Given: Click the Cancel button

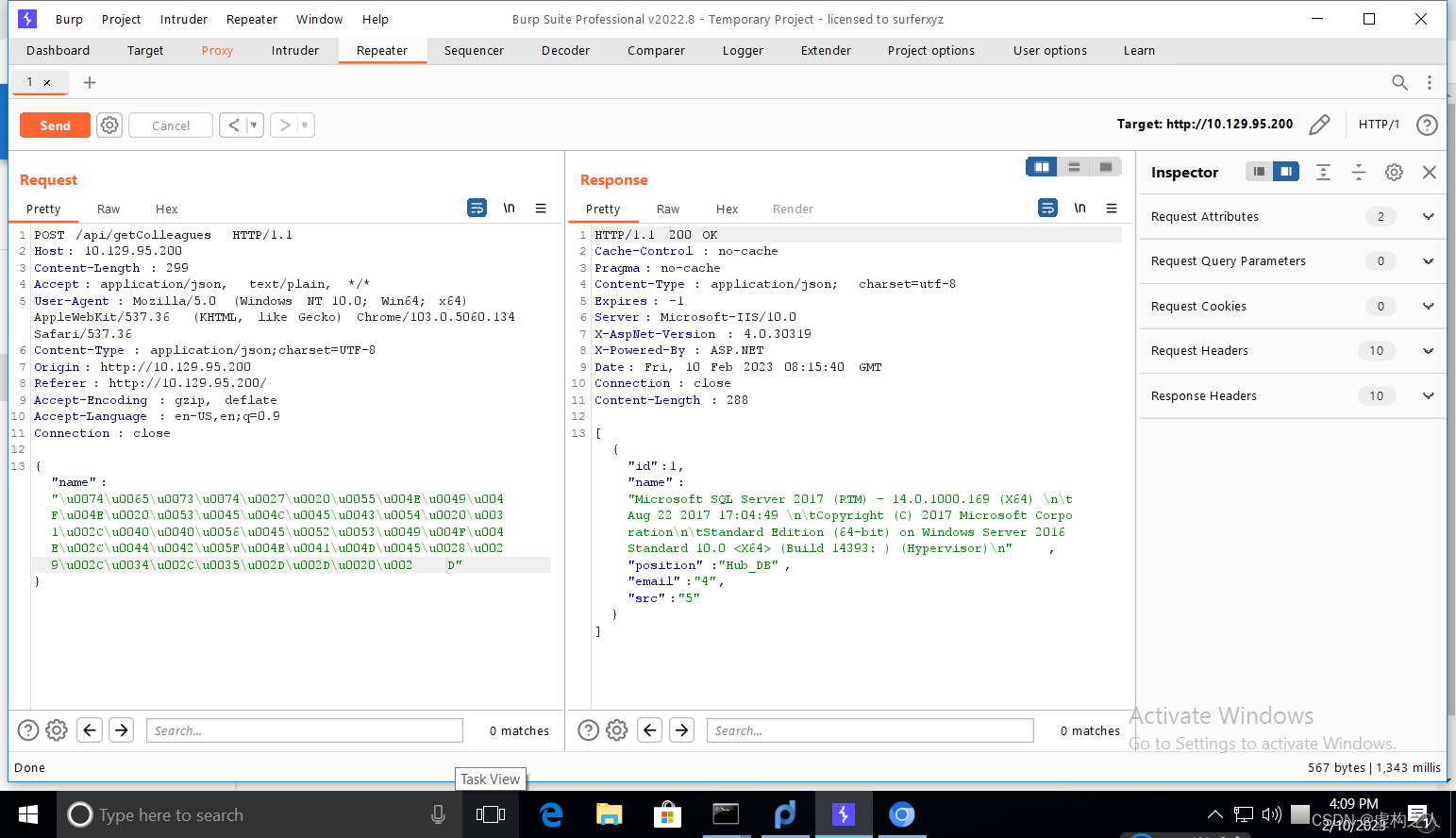Looking at the screenshot, I should click(171, 126).
